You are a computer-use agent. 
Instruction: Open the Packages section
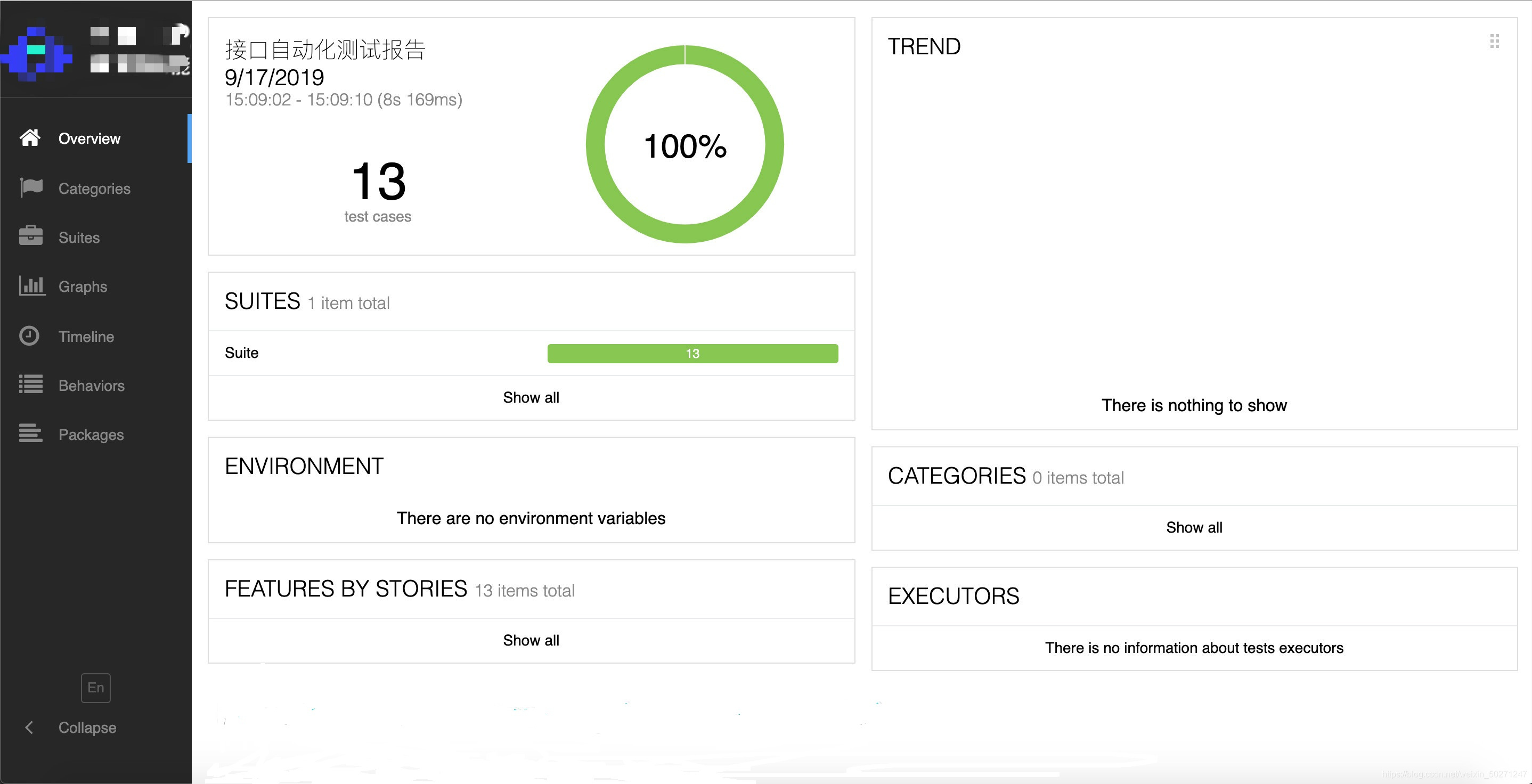pos(91,435)
